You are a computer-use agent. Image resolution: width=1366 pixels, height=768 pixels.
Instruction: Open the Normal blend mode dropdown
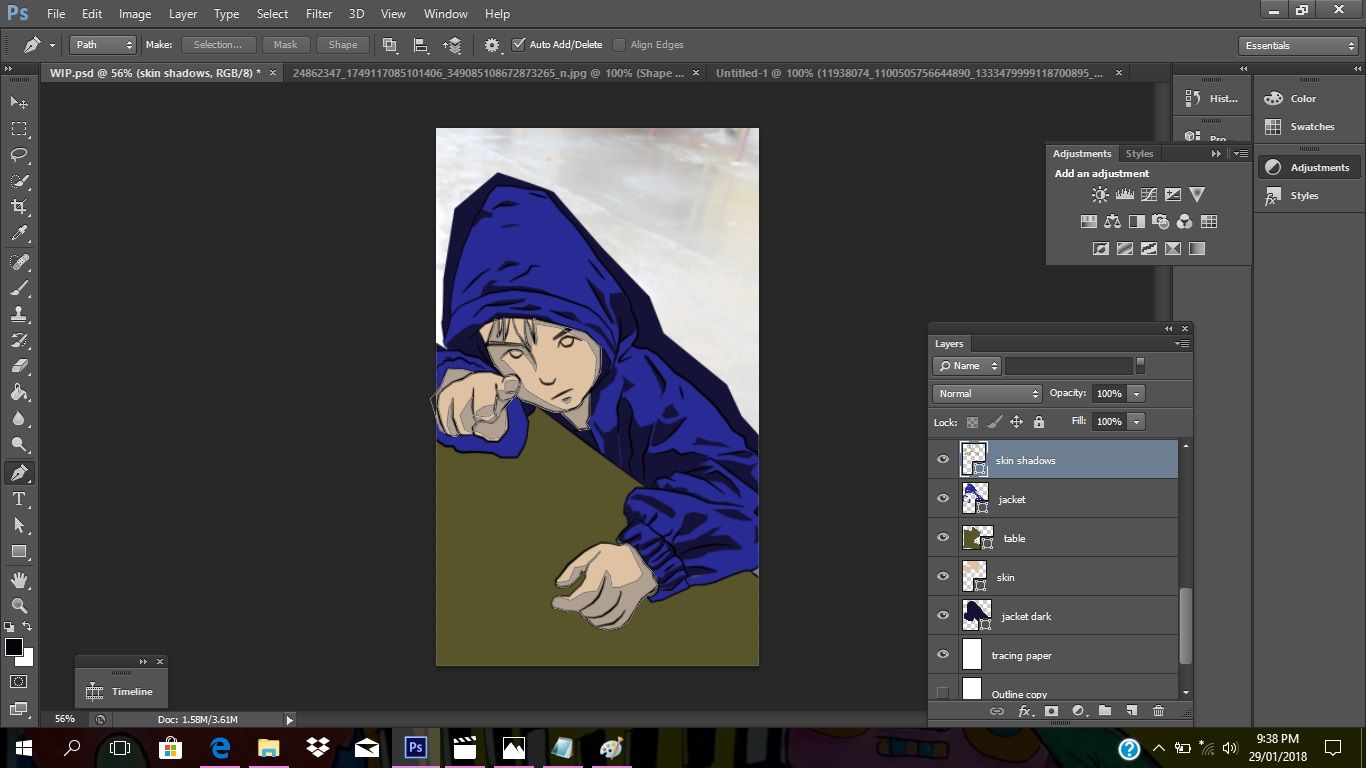pos(988,394)
